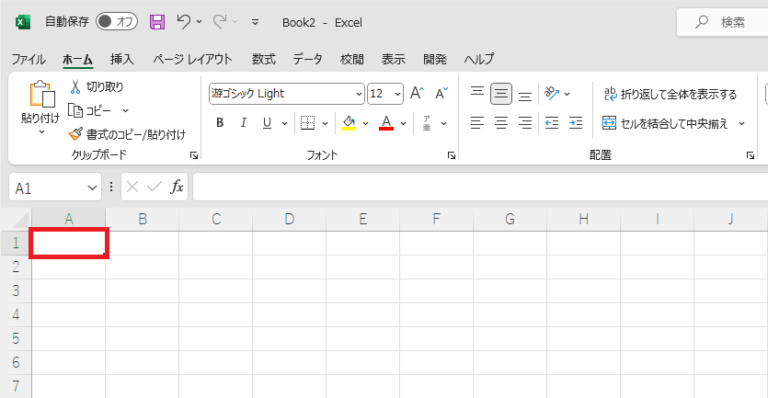Open the fill color palette arrow

[x=365, y=123]
